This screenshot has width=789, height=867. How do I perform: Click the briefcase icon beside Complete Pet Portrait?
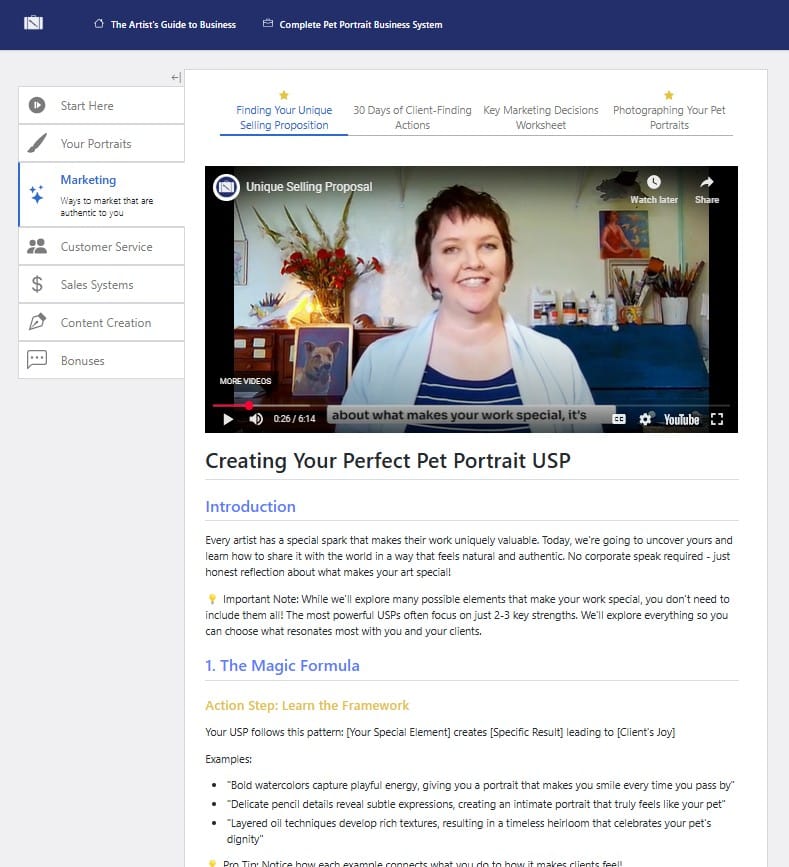click(x=268, y=23)
